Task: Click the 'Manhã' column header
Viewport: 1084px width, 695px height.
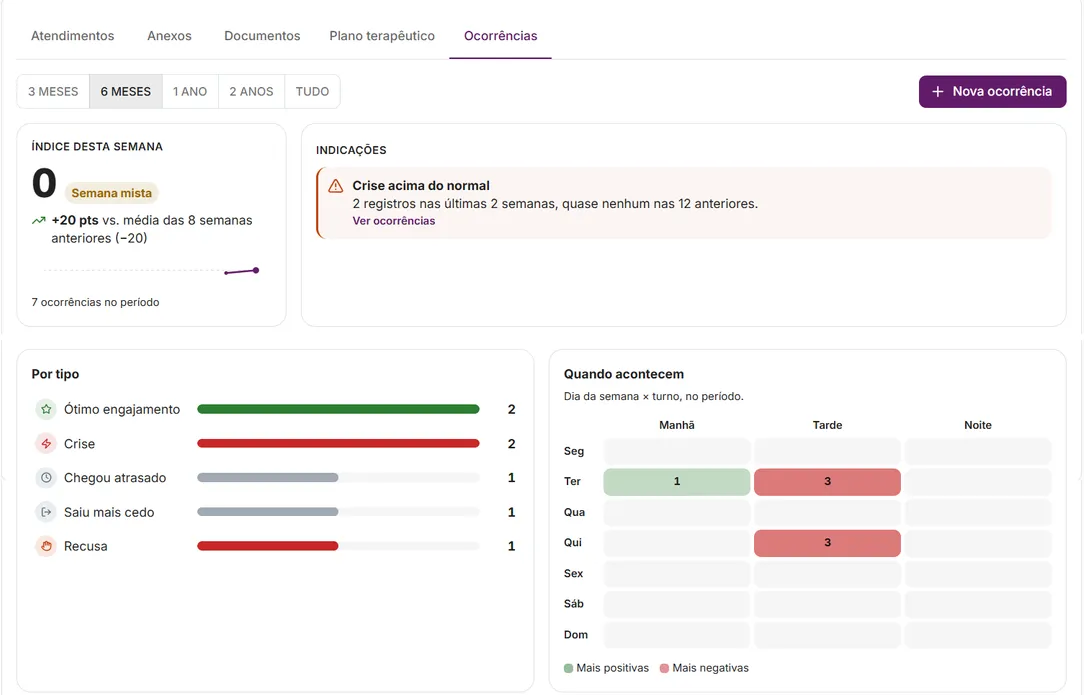Action: coord(677,425)
